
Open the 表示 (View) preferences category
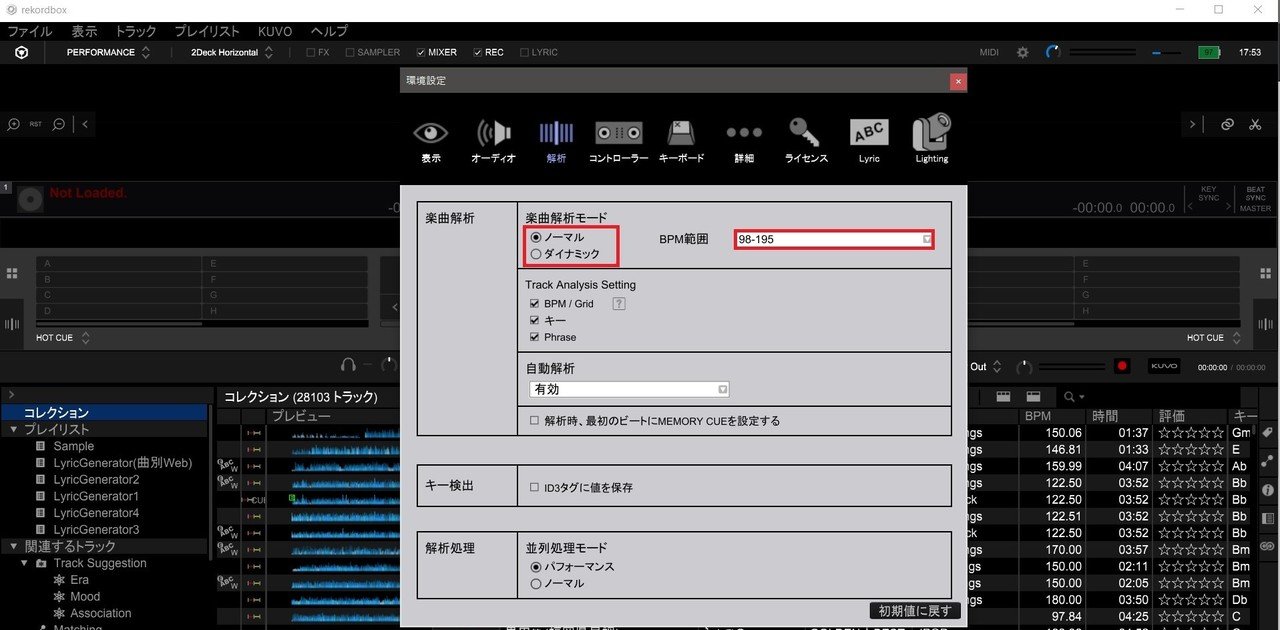click(x=431, y=140)
